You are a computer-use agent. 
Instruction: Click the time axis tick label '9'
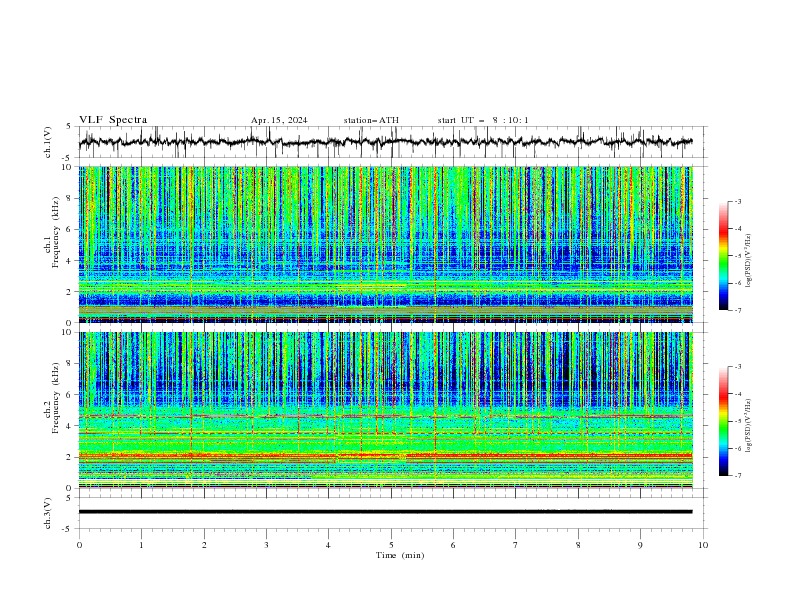640,545
